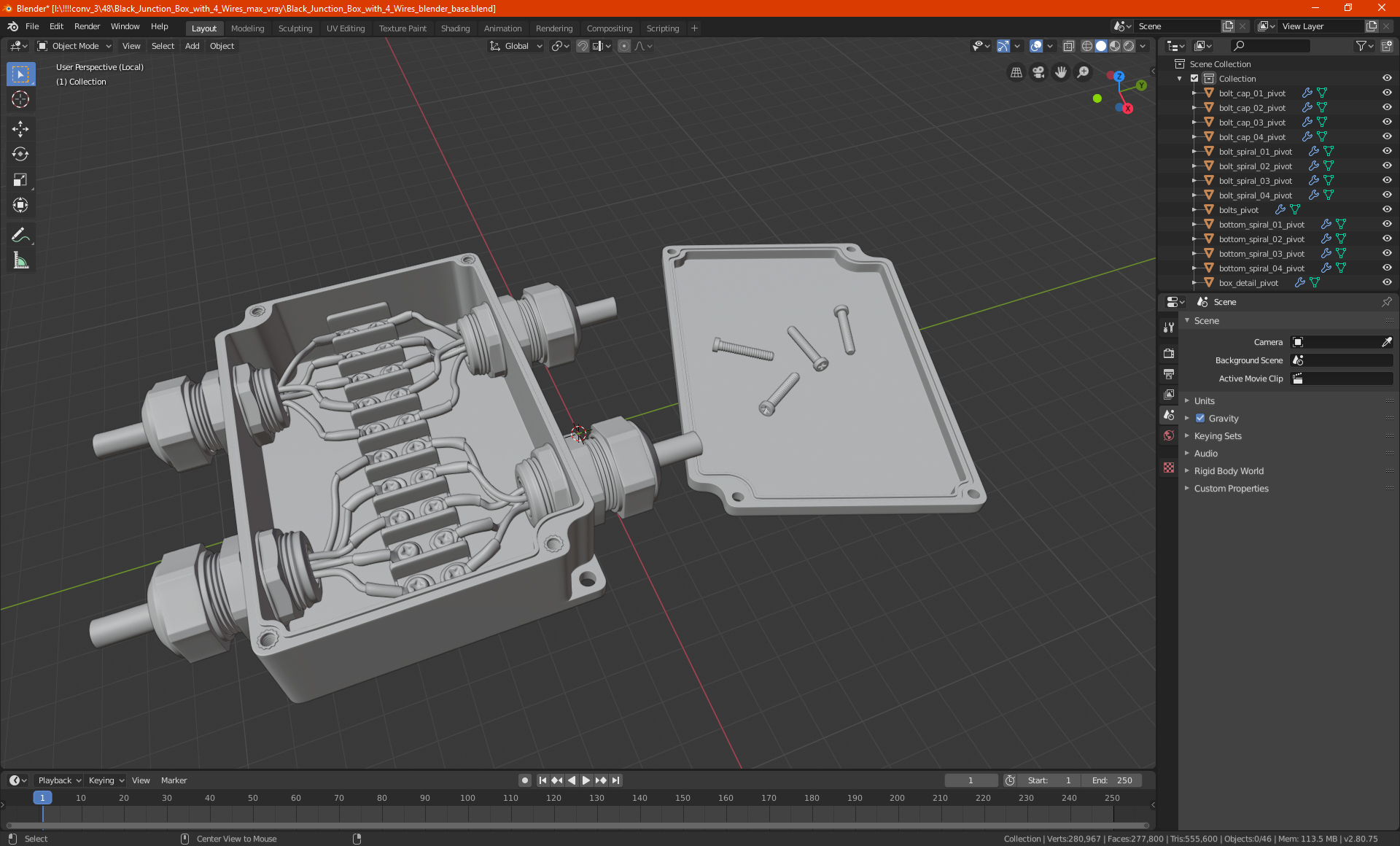1400x846 pixels.
Task: Open the Global transform orientation dropdown
Action: [x=516, y=46]
